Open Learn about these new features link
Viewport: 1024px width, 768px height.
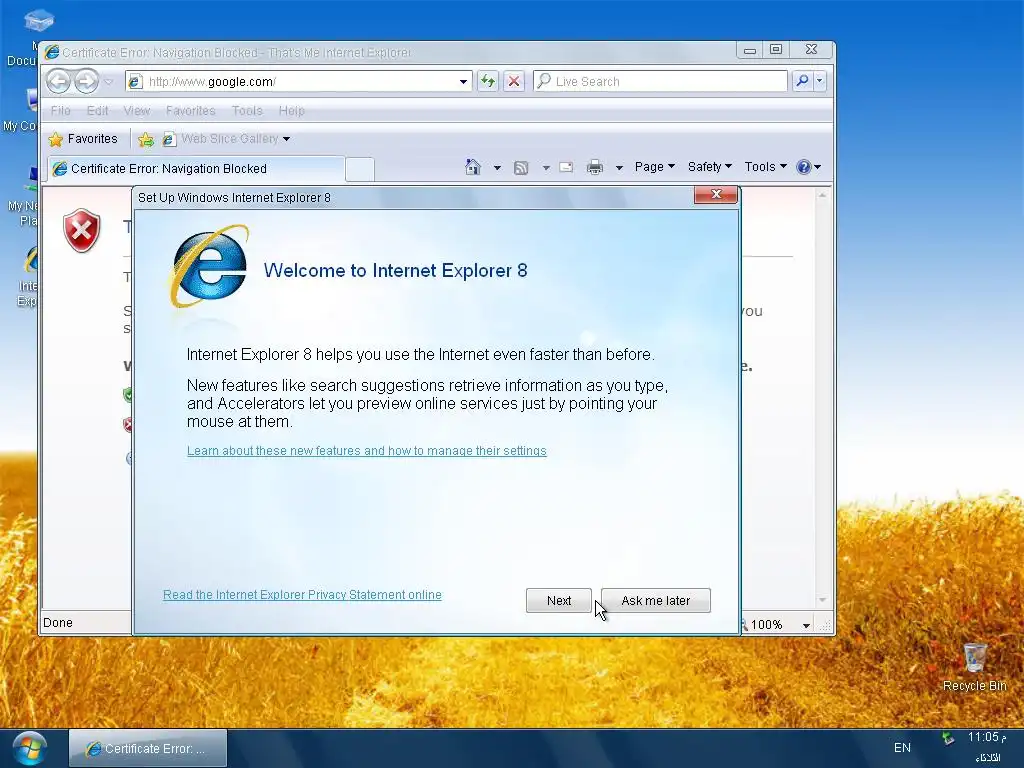click(x=366, y=451)
